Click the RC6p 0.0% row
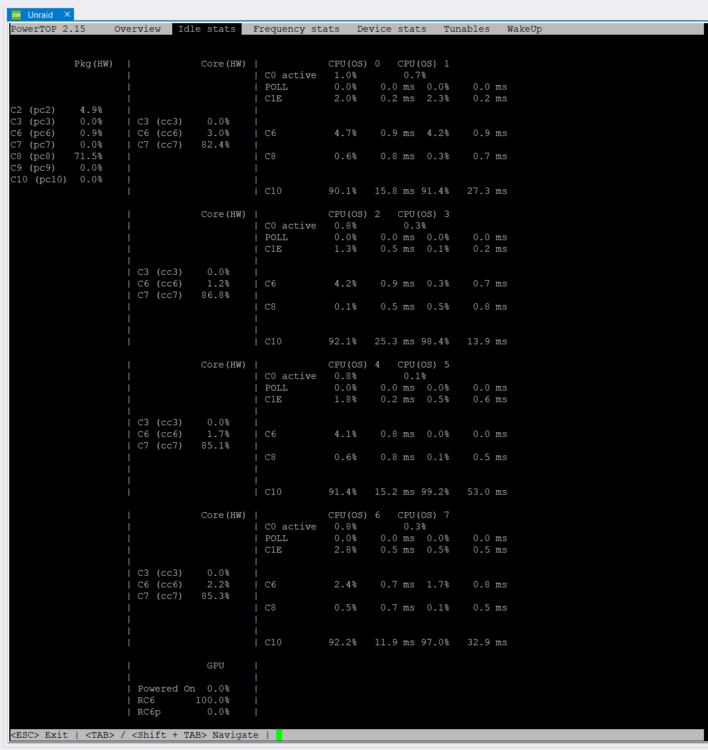The image size is (708, 750). [184, 712]
